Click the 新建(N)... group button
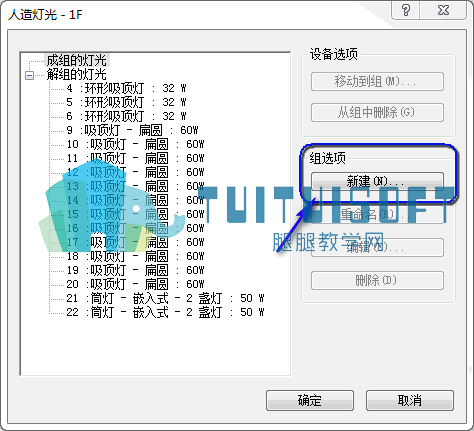This screenshot has height=431, width=474. [377, 181]
